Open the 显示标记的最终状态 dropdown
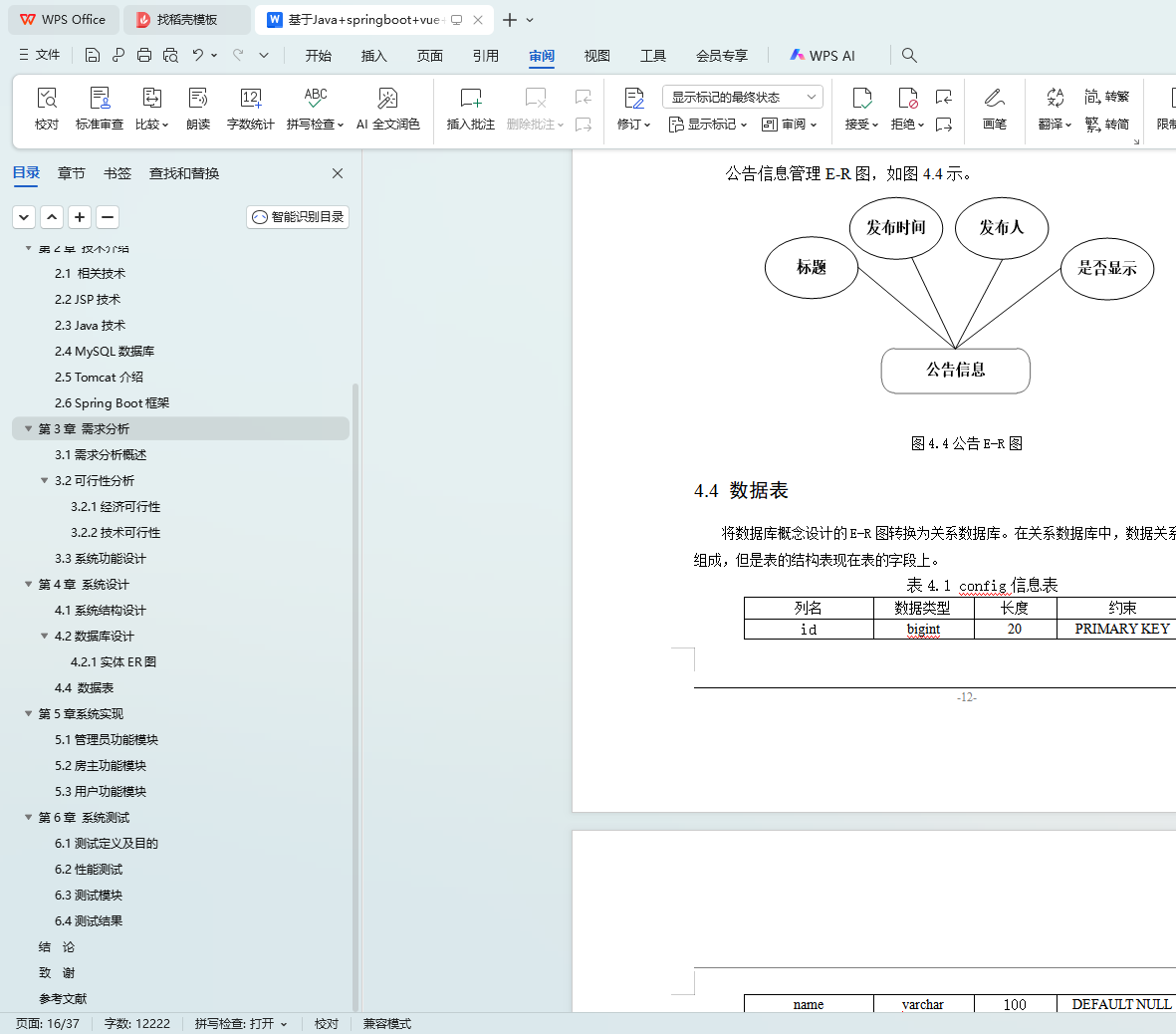 pos(743,97)
